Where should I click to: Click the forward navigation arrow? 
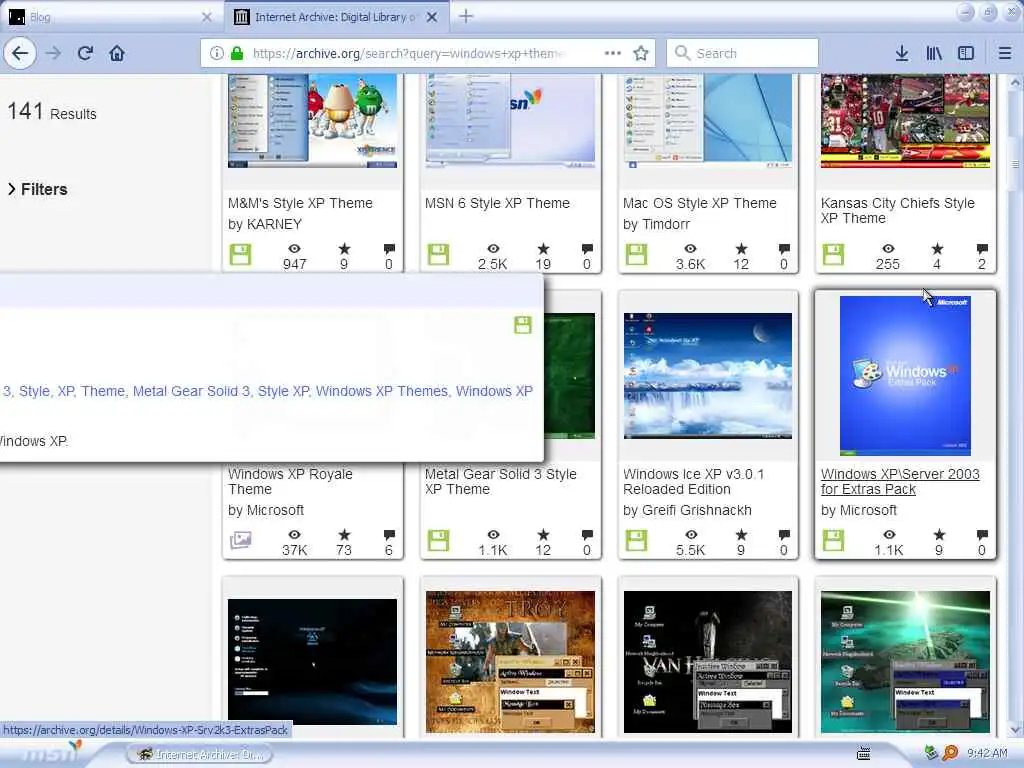tap(54, 53)
